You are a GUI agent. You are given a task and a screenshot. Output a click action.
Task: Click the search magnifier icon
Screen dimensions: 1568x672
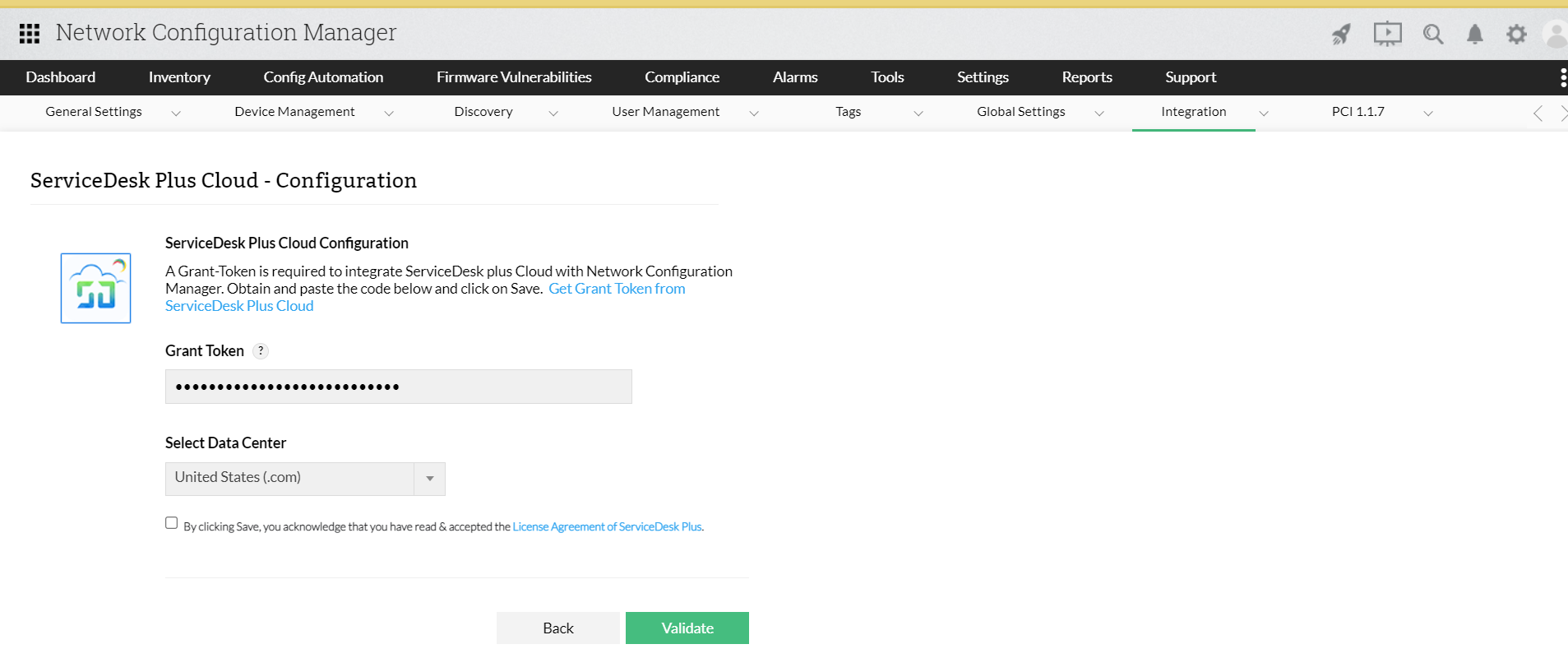click(1433, 34)
